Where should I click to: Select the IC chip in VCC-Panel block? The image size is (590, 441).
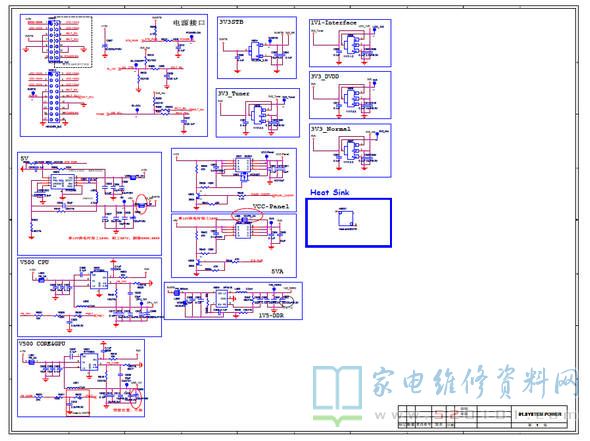coord(243,164)
